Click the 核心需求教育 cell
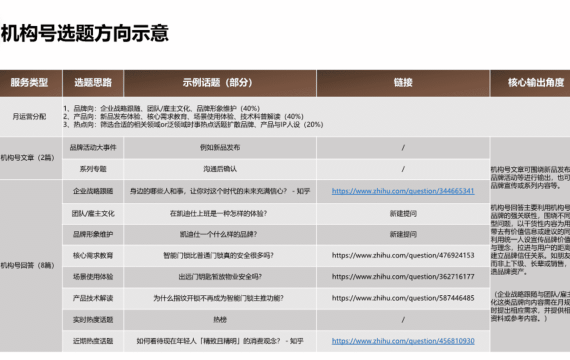Image resolution: width=570 pixels, height=360 pixels. pyautogui.click(x=93, y=255)
